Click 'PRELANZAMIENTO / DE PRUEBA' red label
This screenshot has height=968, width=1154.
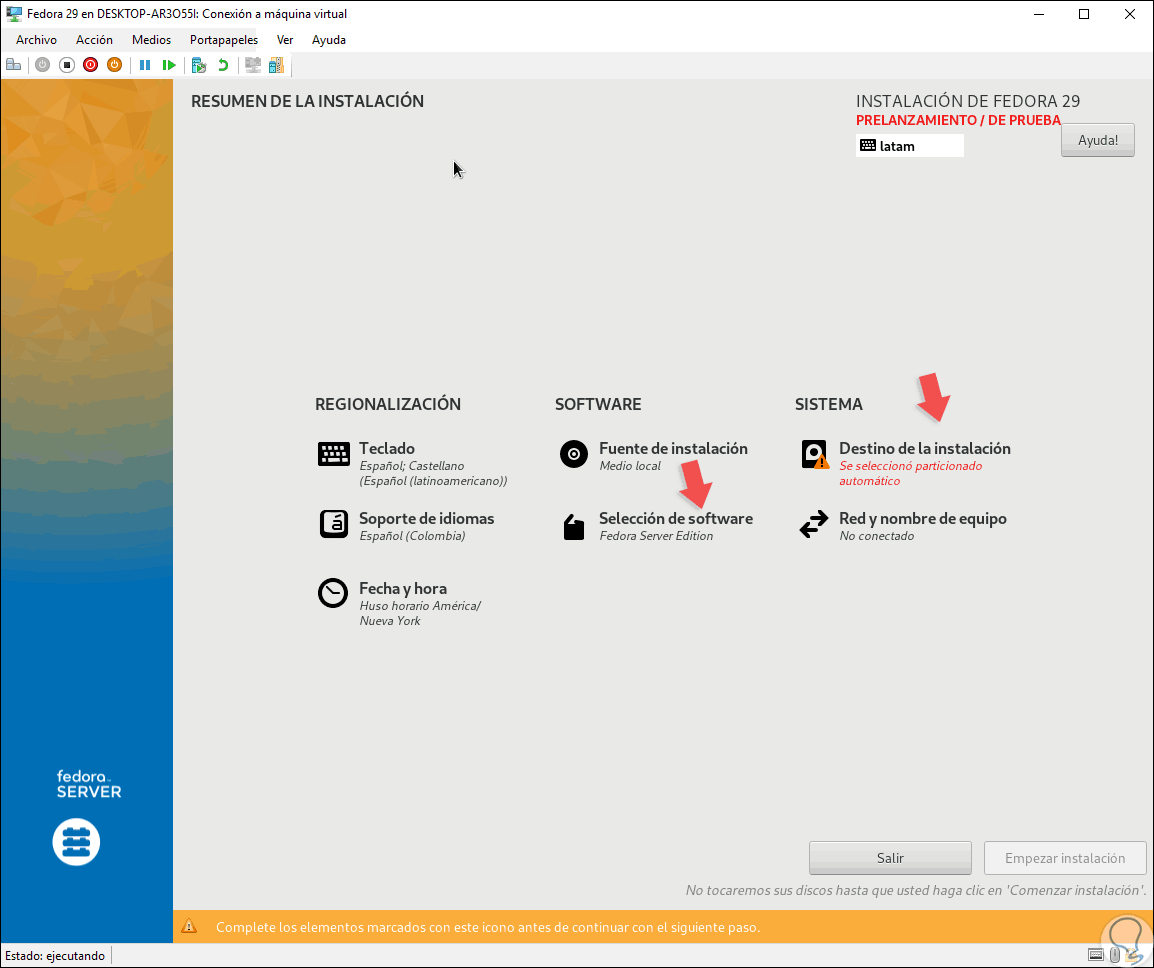958,120
